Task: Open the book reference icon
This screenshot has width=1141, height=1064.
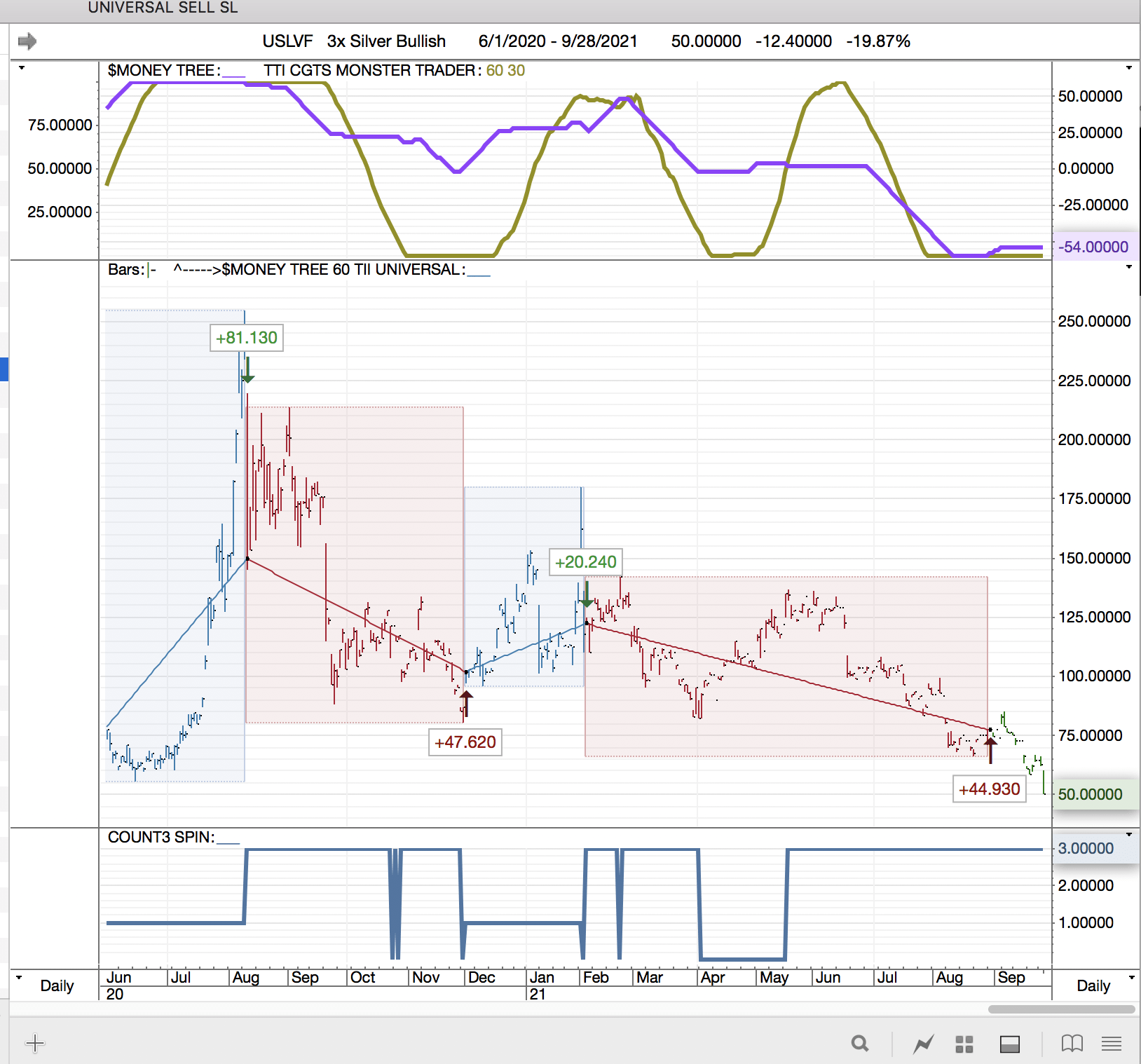Action: click(x=1072, y=1044)
